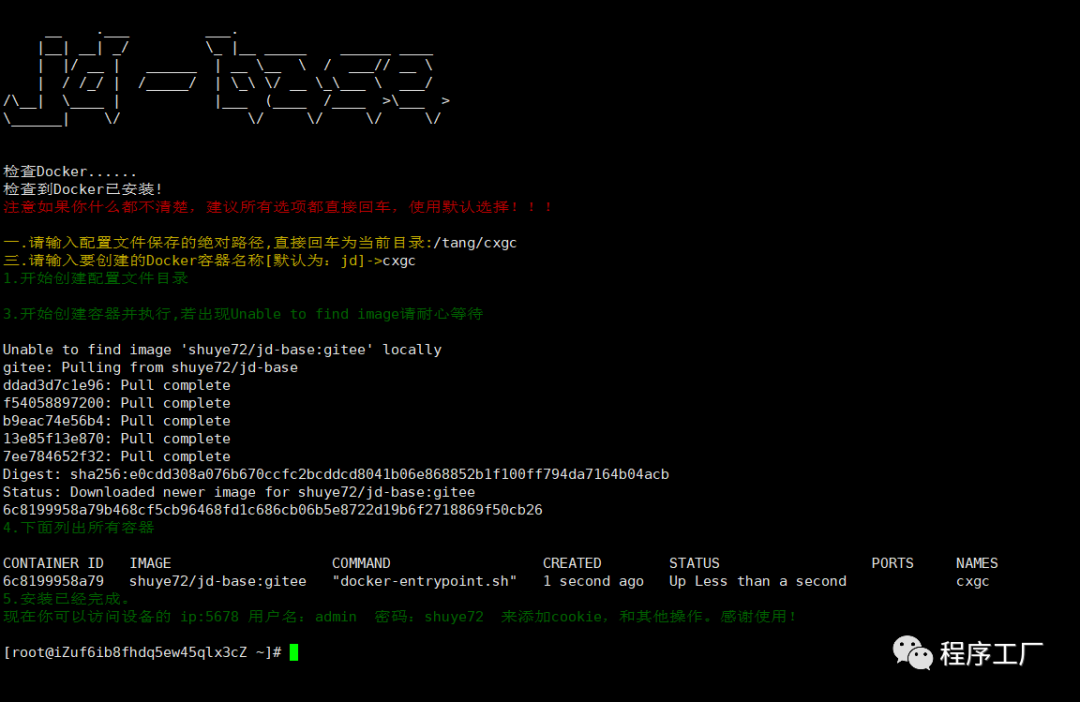
Task: Click the 'Unable to find image' message line
Action: click(x=222, y=350)
